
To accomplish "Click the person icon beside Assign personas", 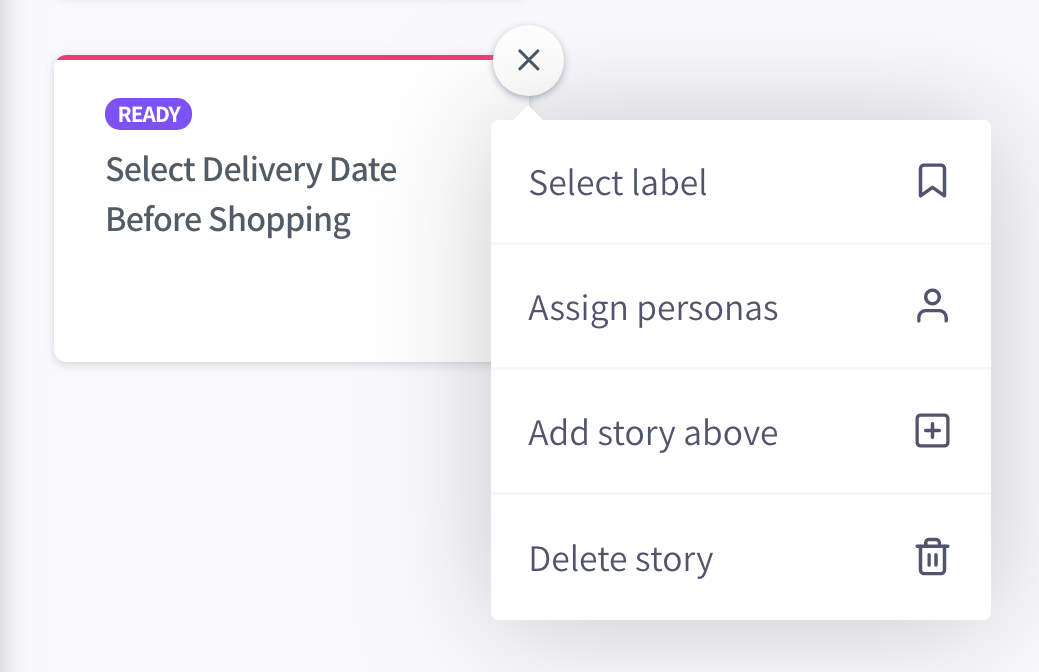I will pyautogui.click(x=932, y=306).
